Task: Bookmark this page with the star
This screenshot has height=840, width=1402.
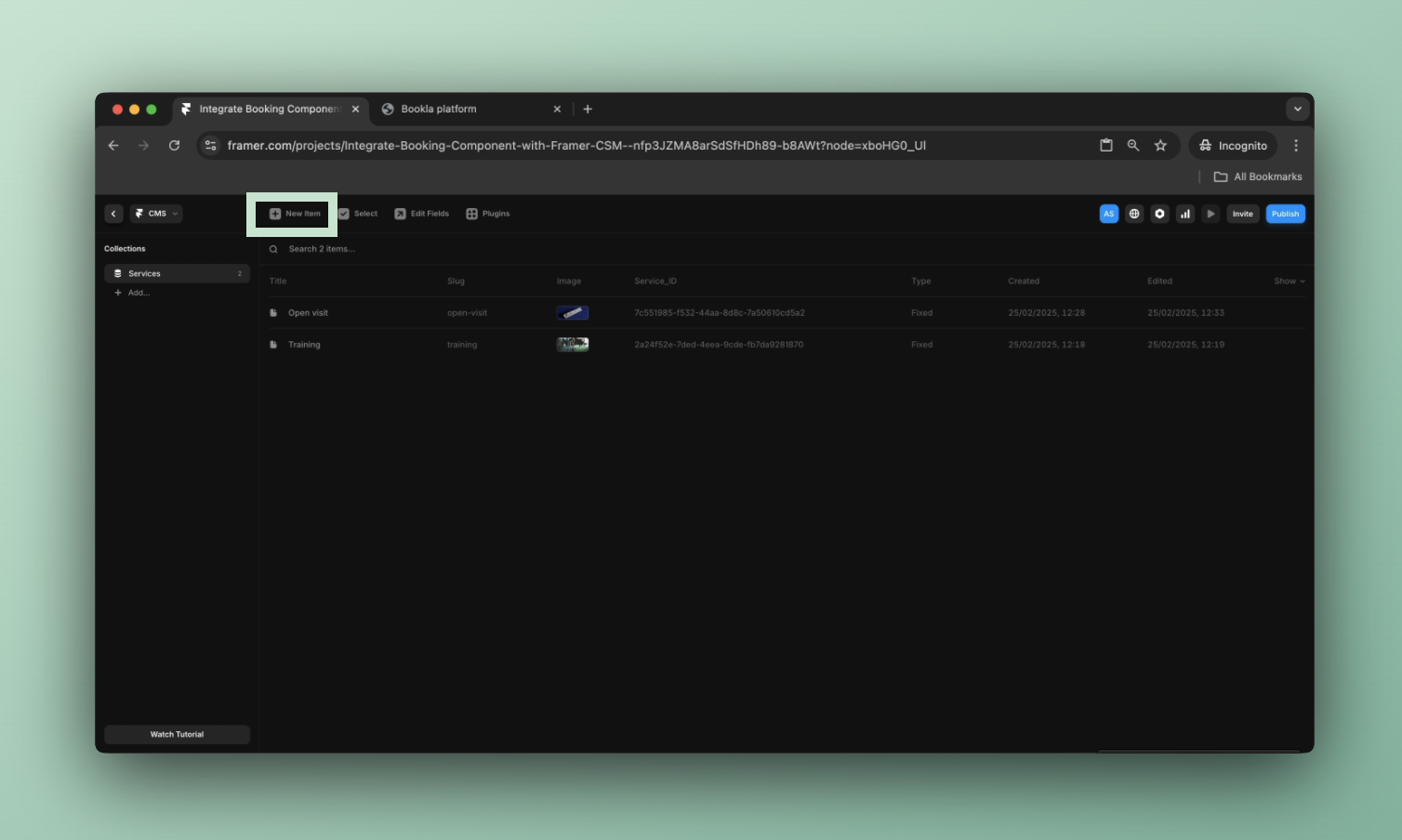Action: (x=1160, y=145)
